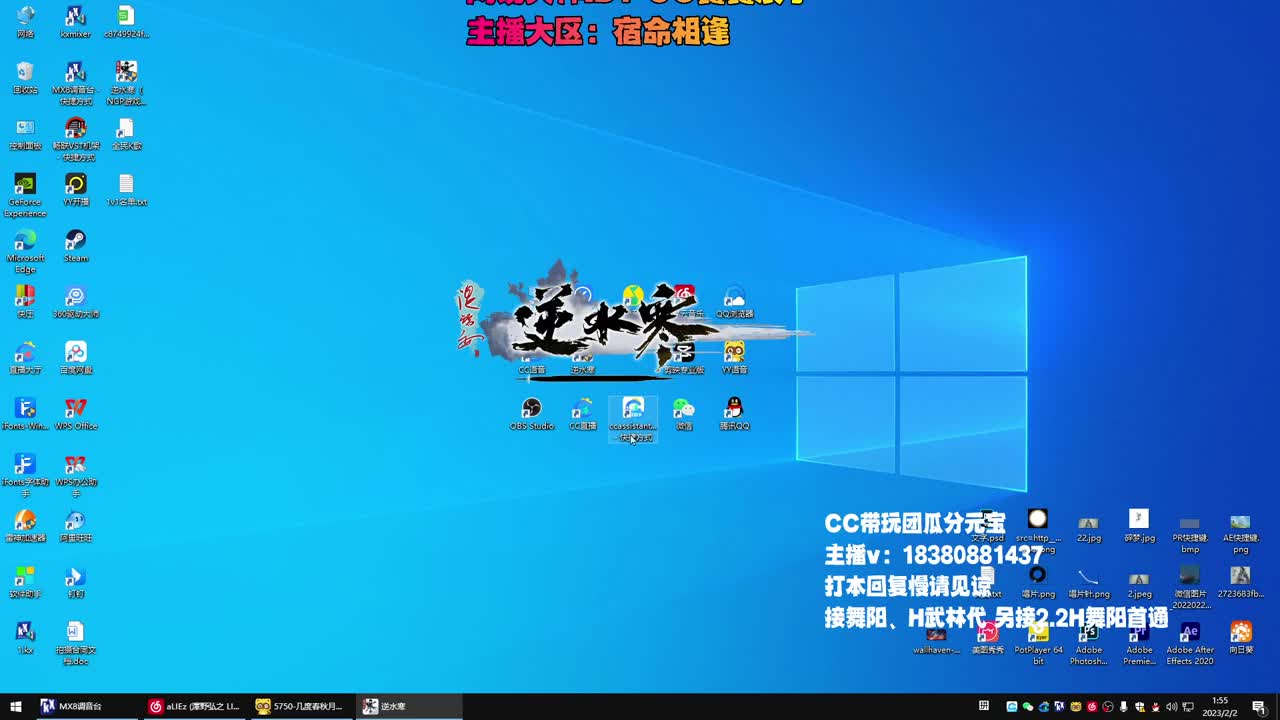Image resolution: width=1280 pixels, height=720 pixels.
Task: Launch Microsoft Edge desktop shortcut
Action: 25,250
